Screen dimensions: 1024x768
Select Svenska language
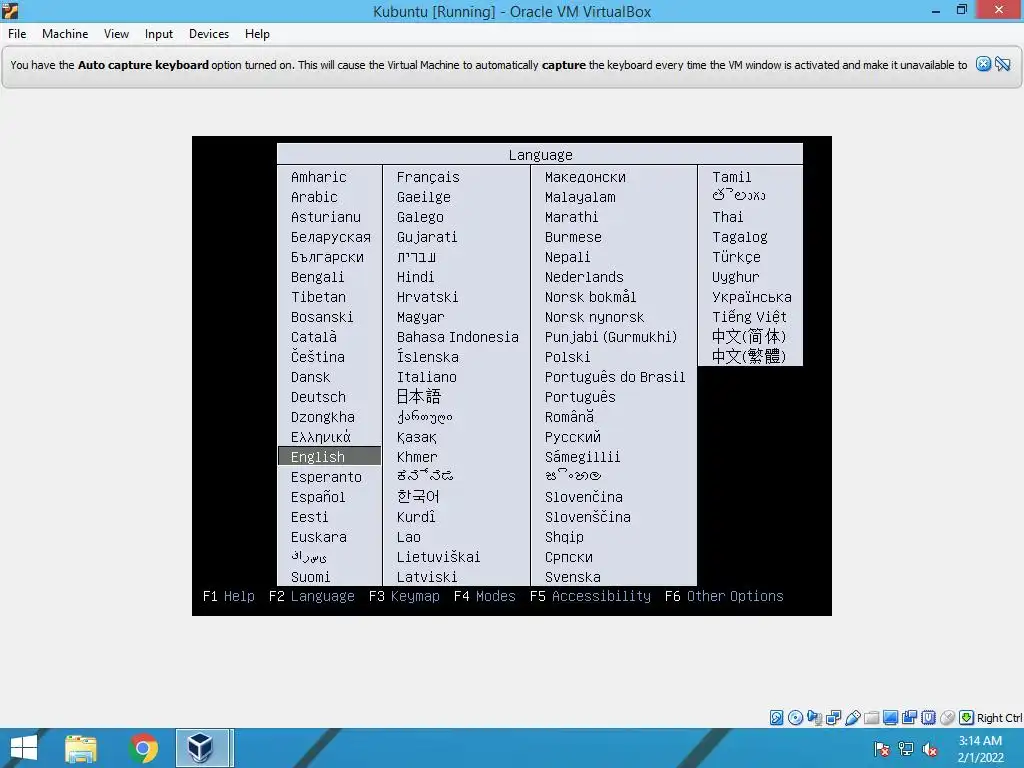pos(573,577)
